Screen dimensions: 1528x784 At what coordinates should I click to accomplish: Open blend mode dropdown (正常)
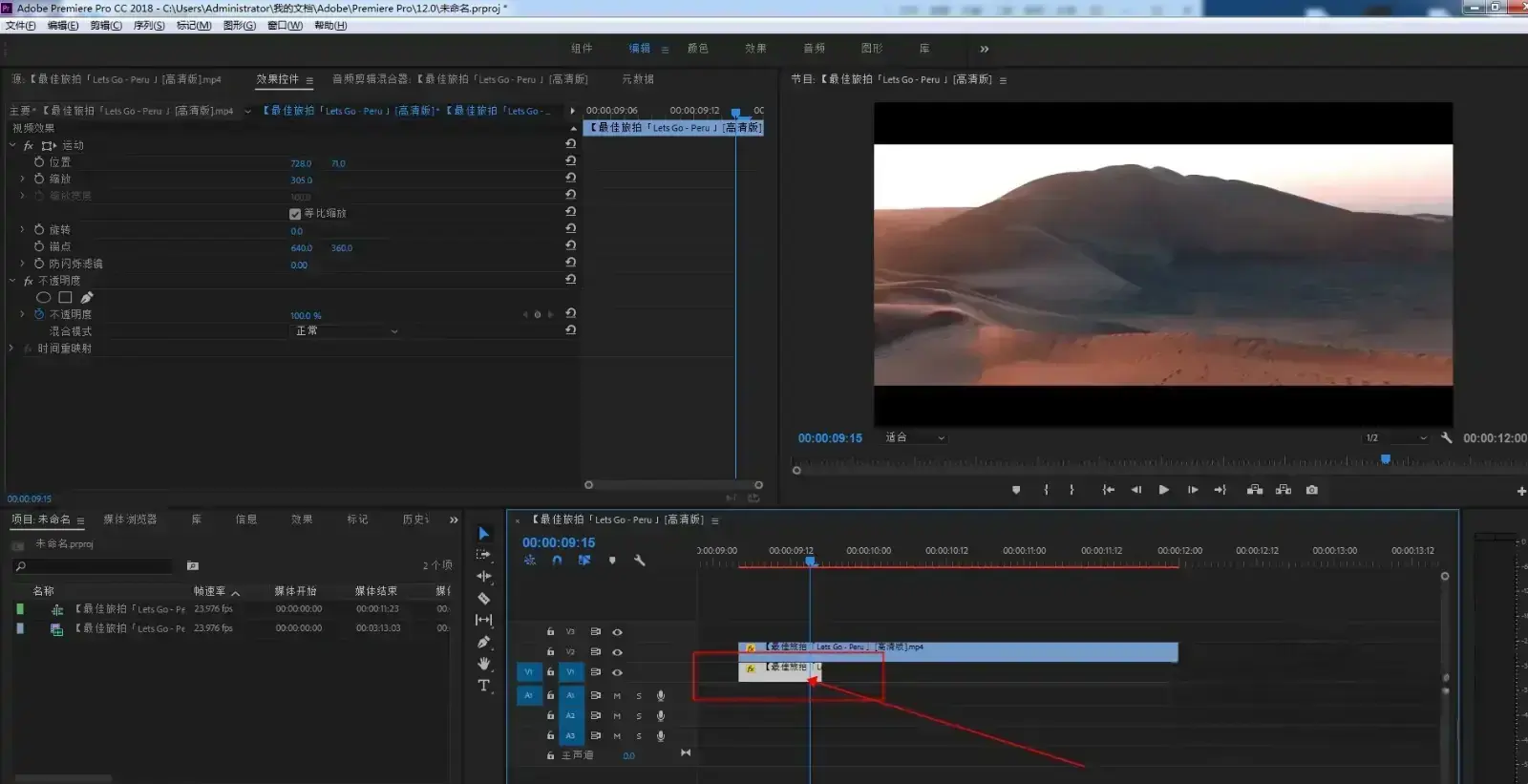345,330
